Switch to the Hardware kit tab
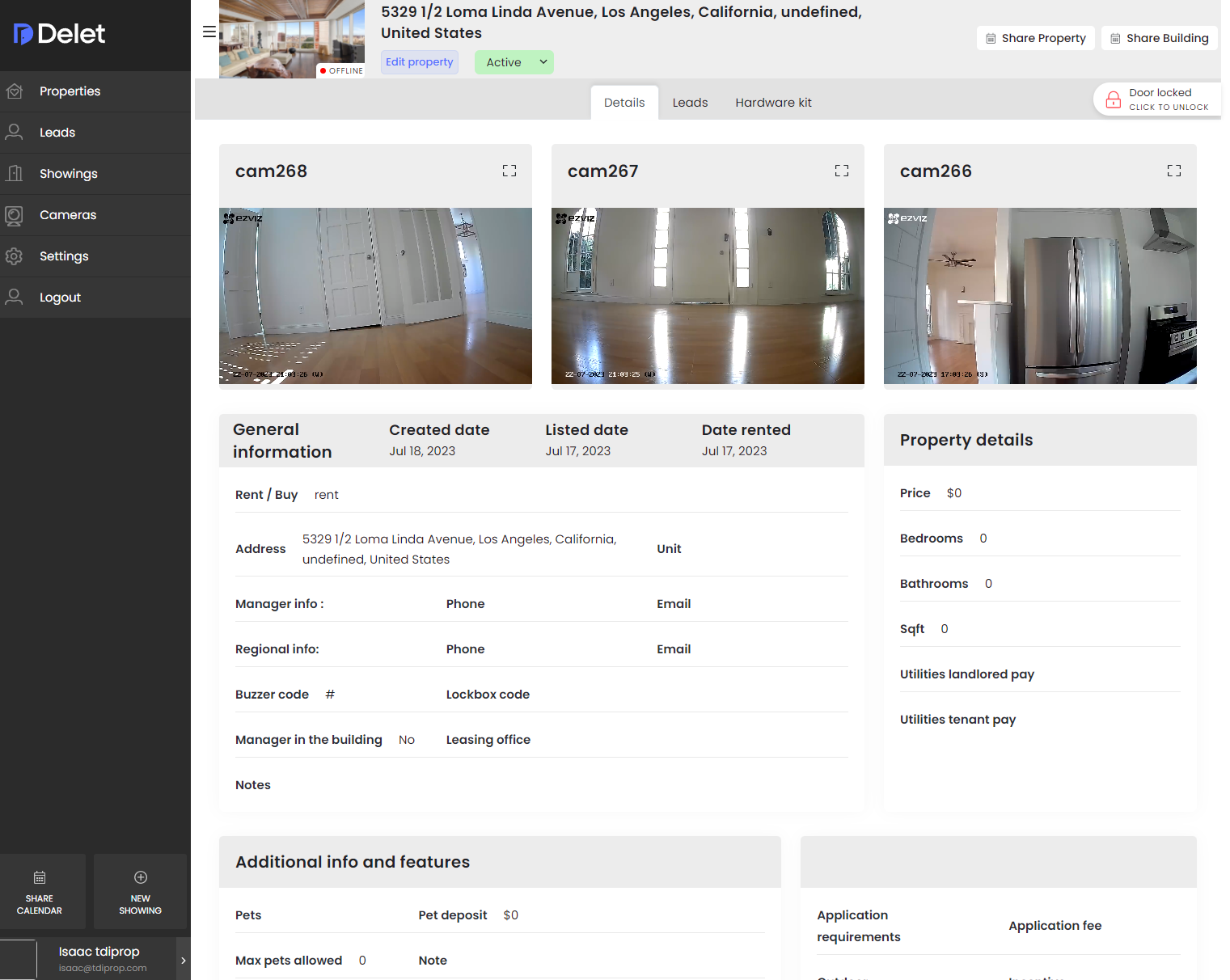This screenshot has height=980, width=1230. click(x=773, y=103)
